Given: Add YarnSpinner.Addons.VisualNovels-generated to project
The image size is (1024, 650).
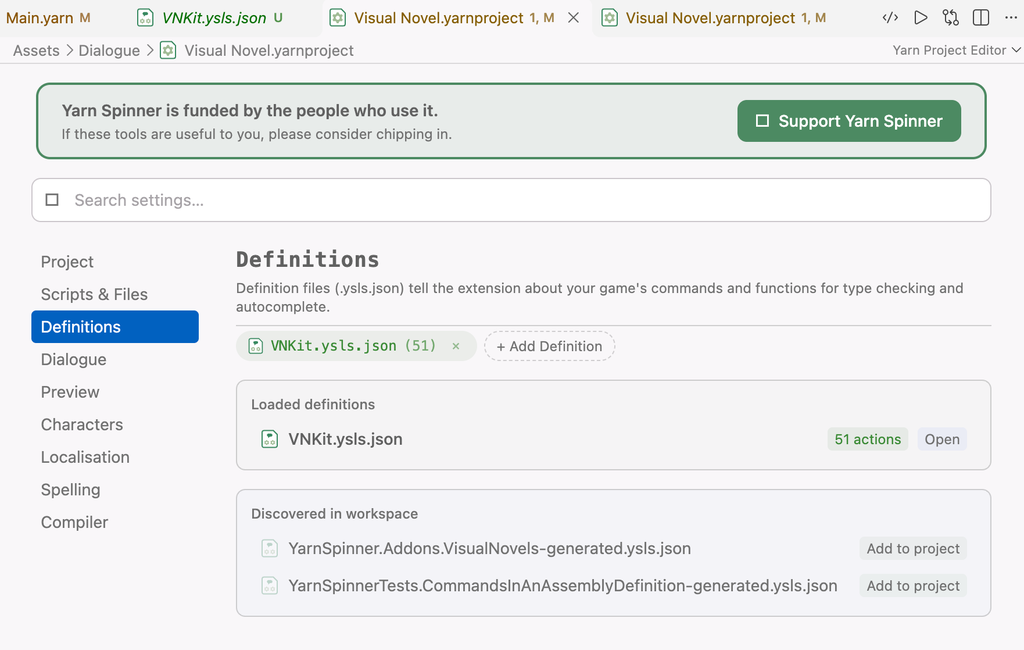Looking at the screenshot, I should (913, 548).
